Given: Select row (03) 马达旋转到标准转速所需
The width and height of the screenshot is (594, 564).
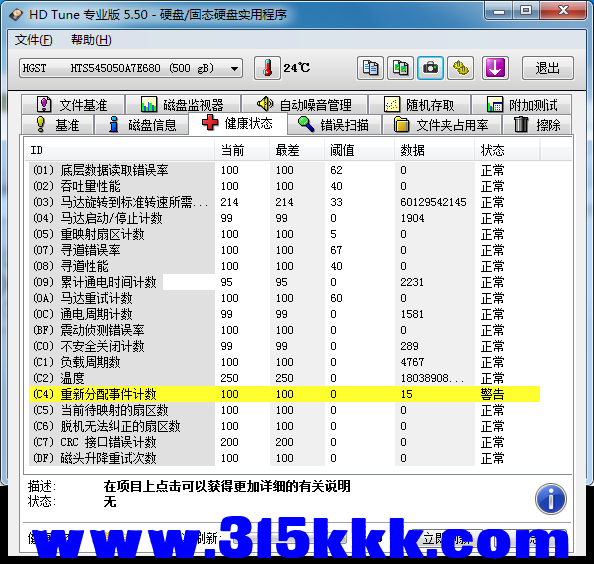Looking at the screenshot, I should 284,202.
